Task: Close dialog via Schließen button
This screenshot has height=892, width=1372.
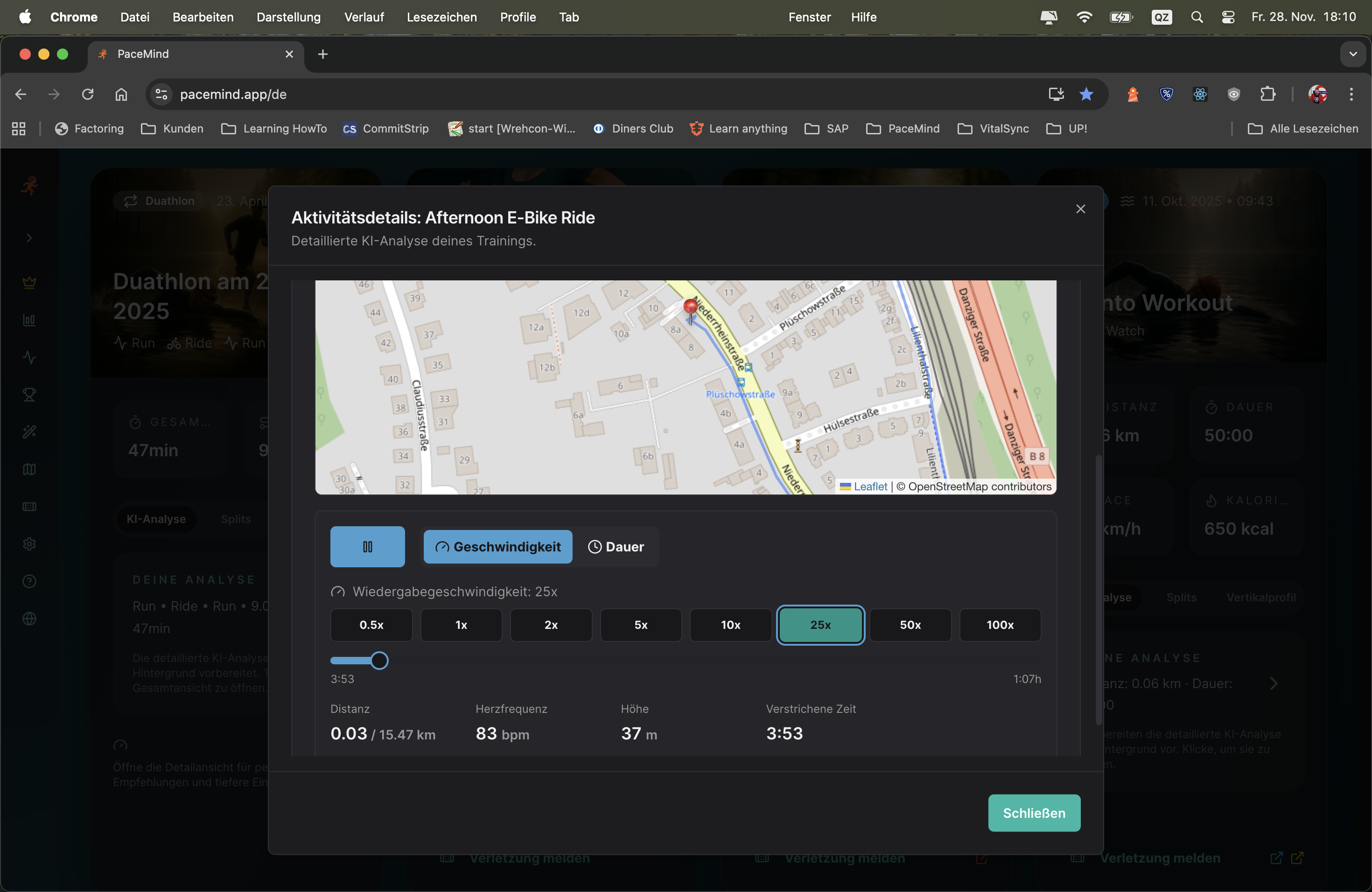Action: [1034, 813]
